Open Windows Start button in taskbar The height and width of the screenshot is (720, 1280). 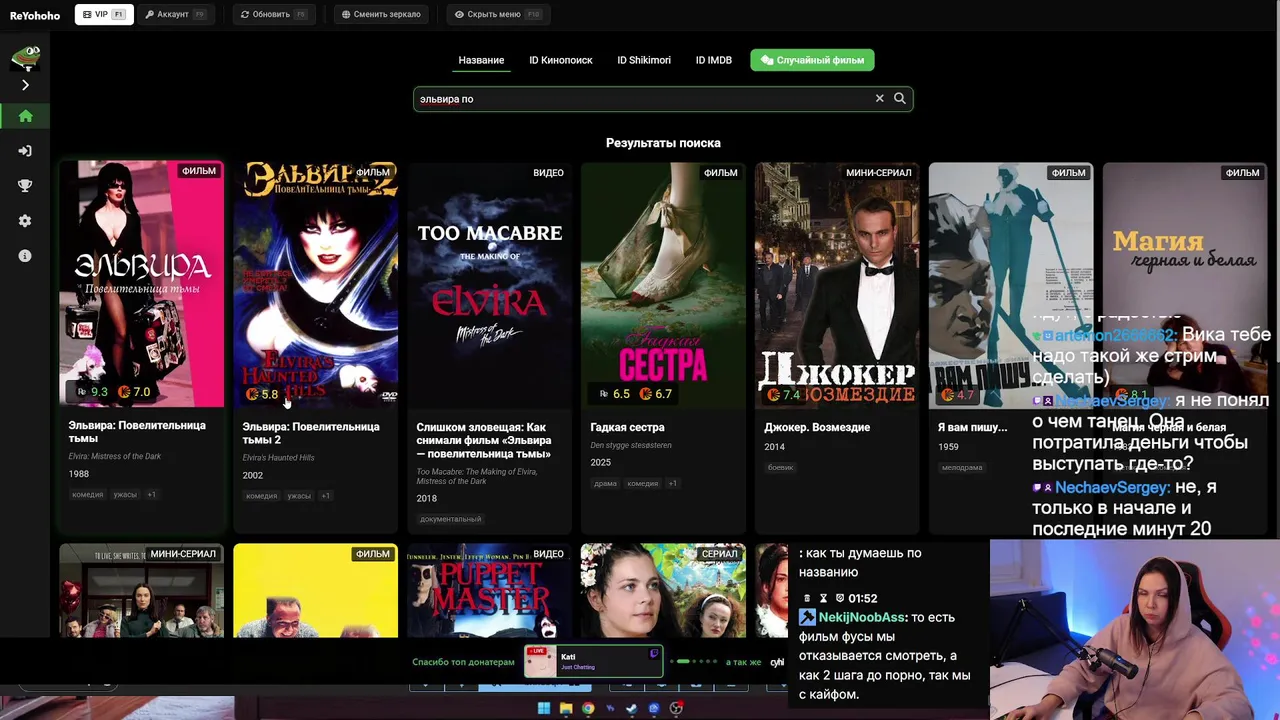[544, 708]
